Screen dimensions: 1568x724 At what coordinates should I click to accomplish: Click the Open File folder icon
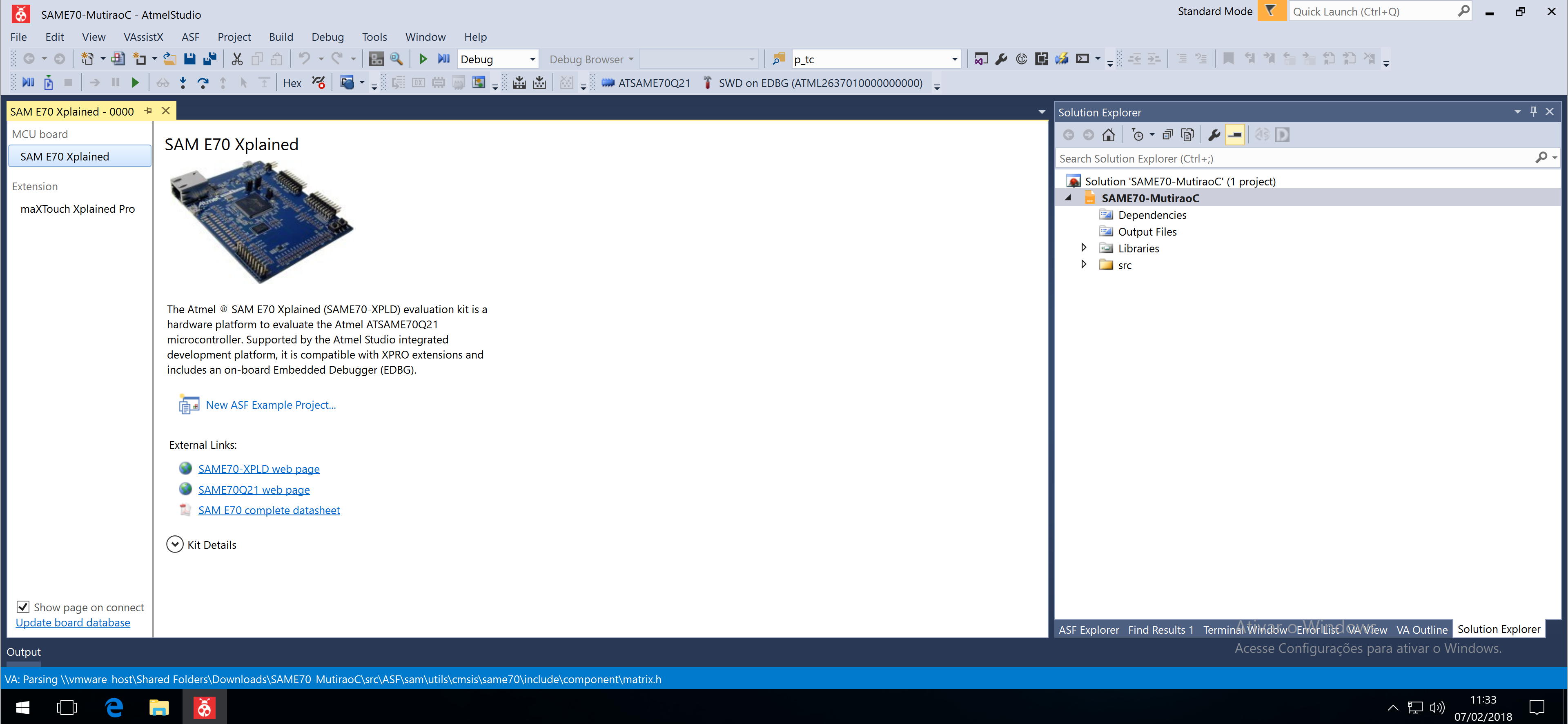(170, 59)
